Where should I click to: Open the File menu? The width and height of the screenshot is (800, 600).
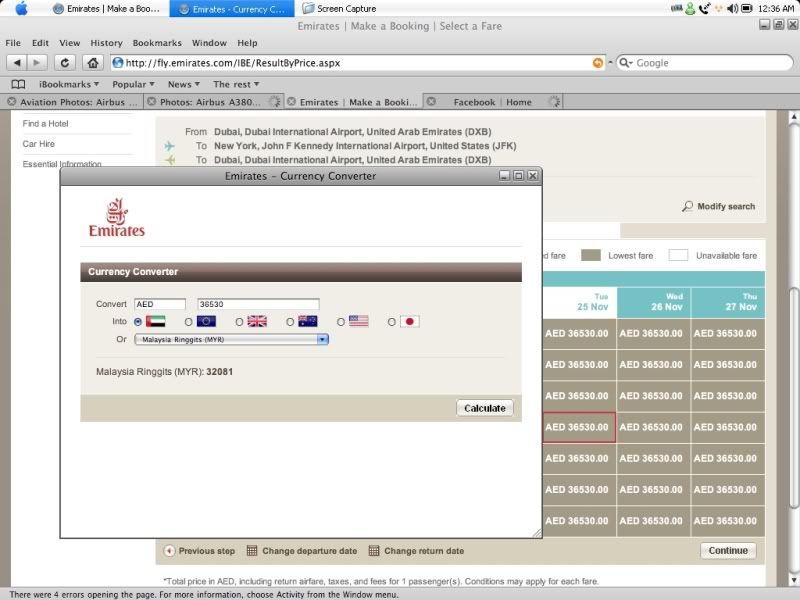pos(13,43)
